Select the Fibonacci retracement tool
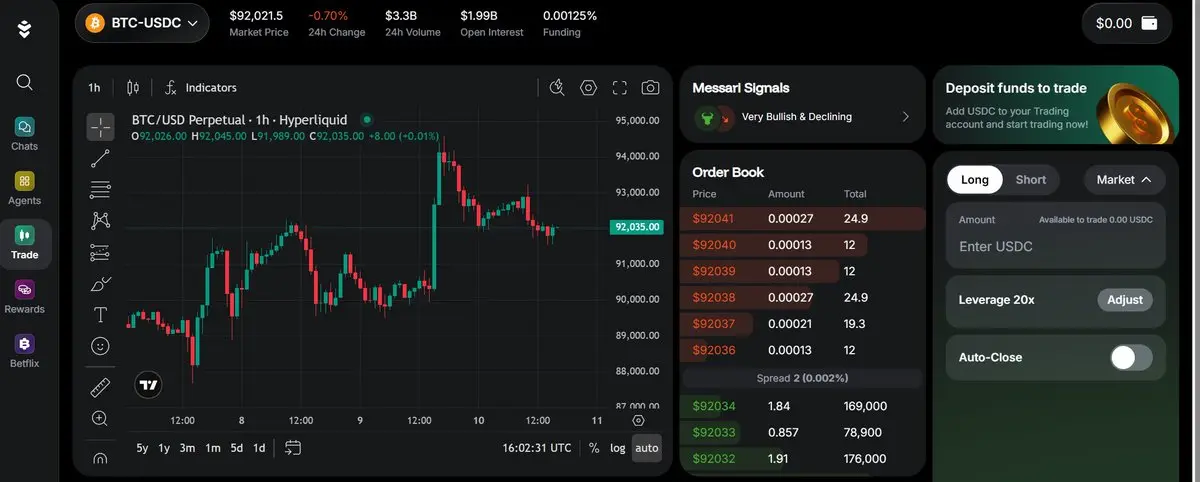1200x482 pixels. (100, 189)
